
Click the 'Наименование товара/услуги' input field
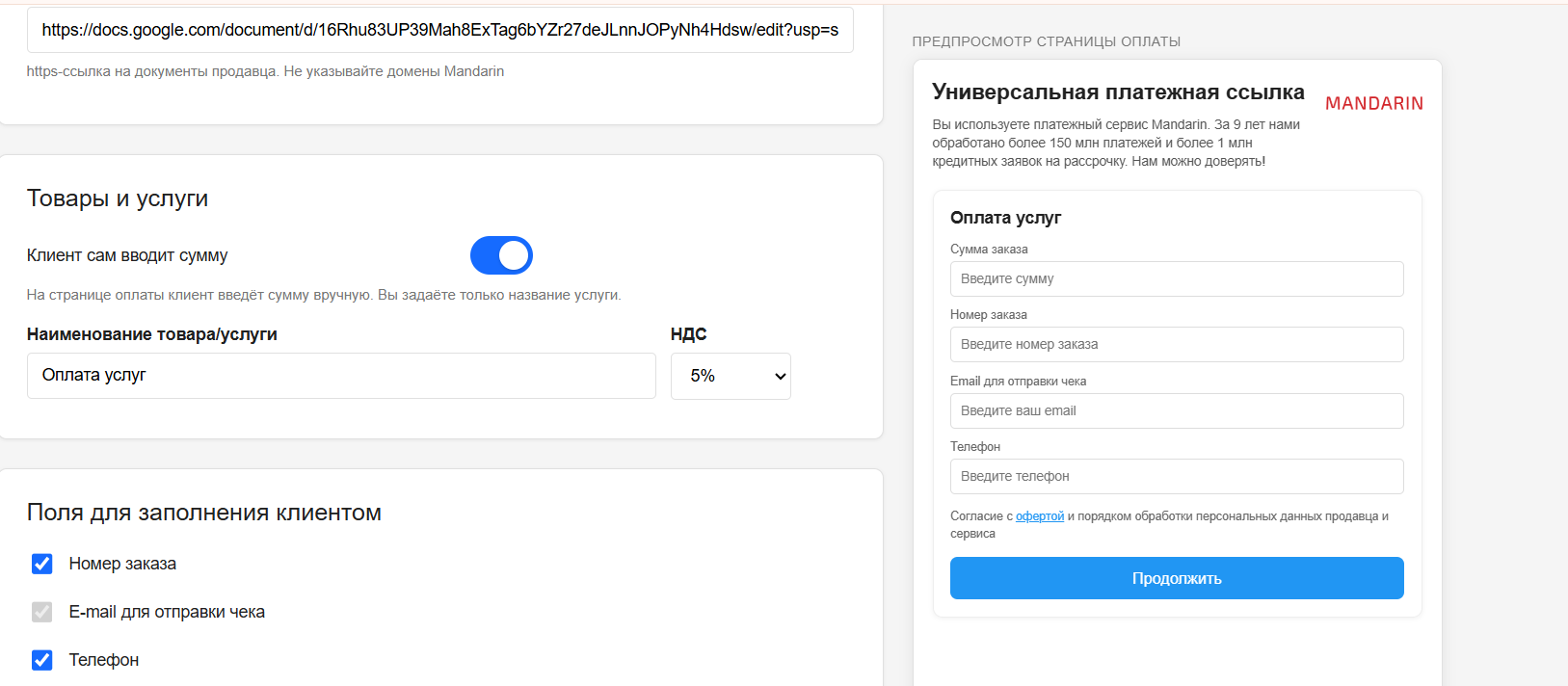[x=341, y=376]
